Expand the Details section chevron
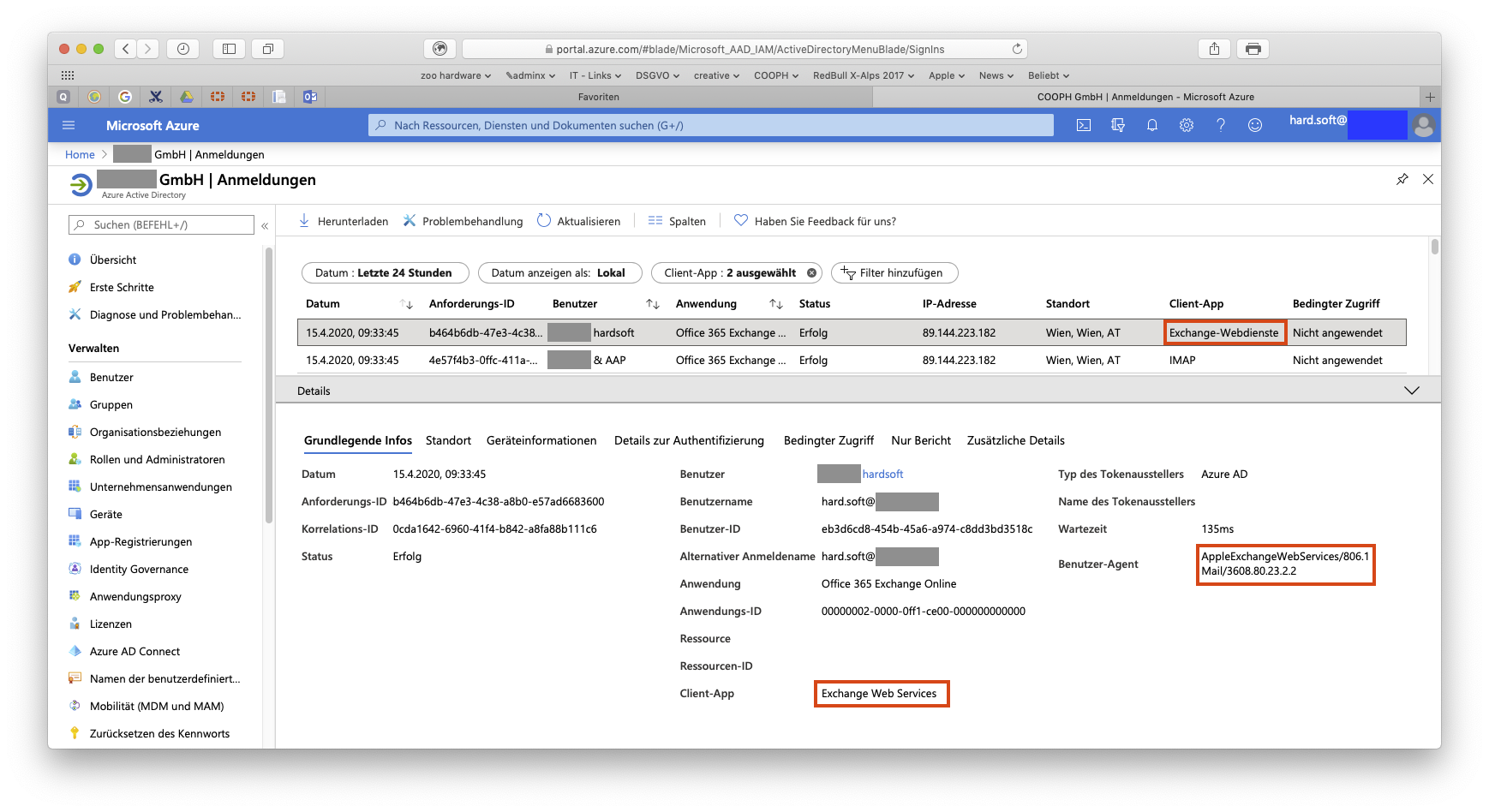This screenshot has width=1489, height=812. [1411, 390]
